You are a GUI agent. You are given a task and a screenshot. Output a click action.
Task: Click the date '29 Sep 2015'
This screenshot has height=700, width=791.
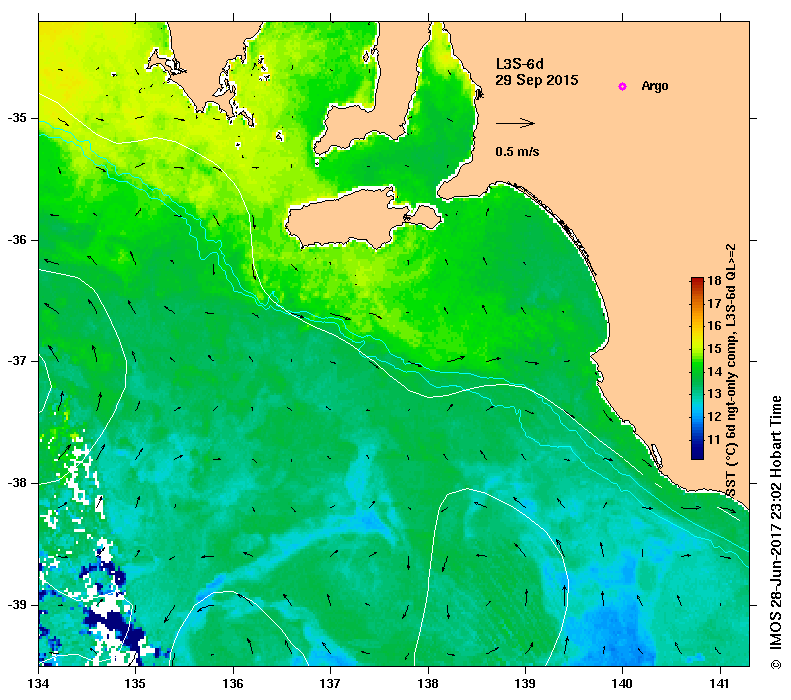pos(537,80)
